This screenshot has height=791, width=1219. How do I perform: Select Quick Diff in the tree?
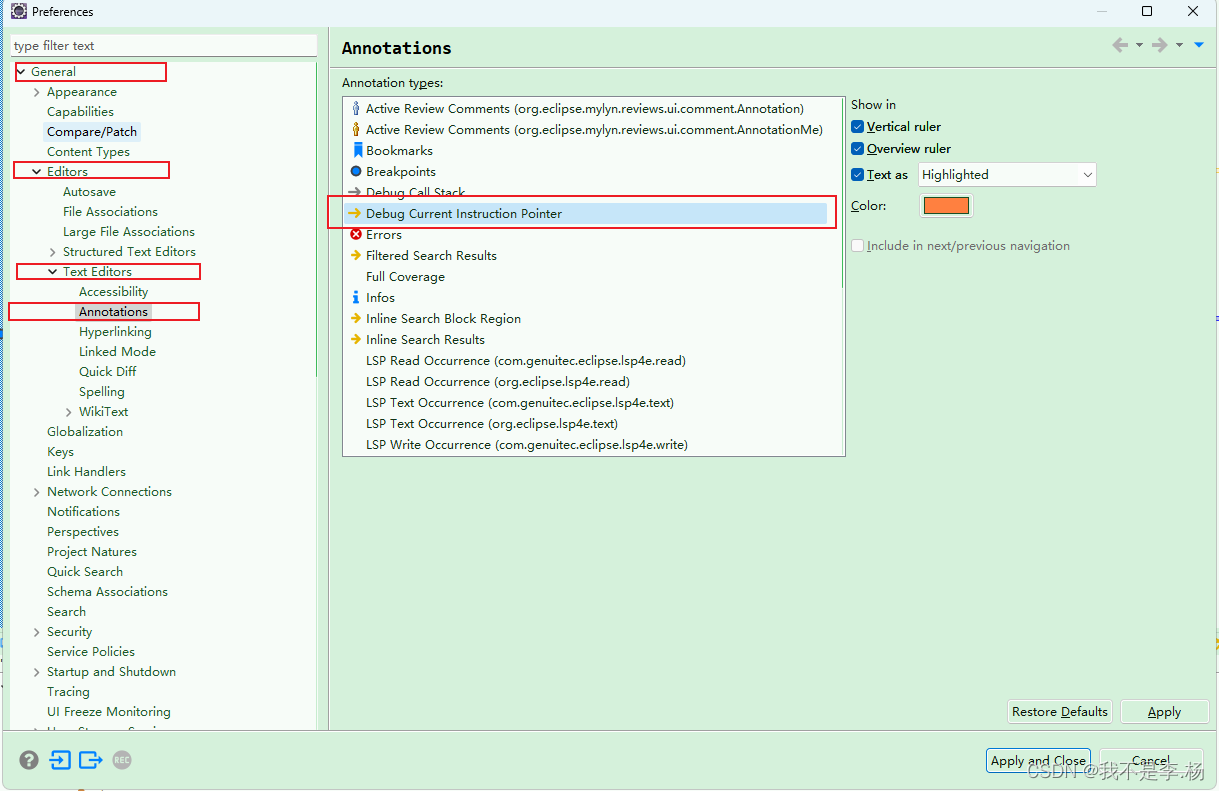click(108, 372)
